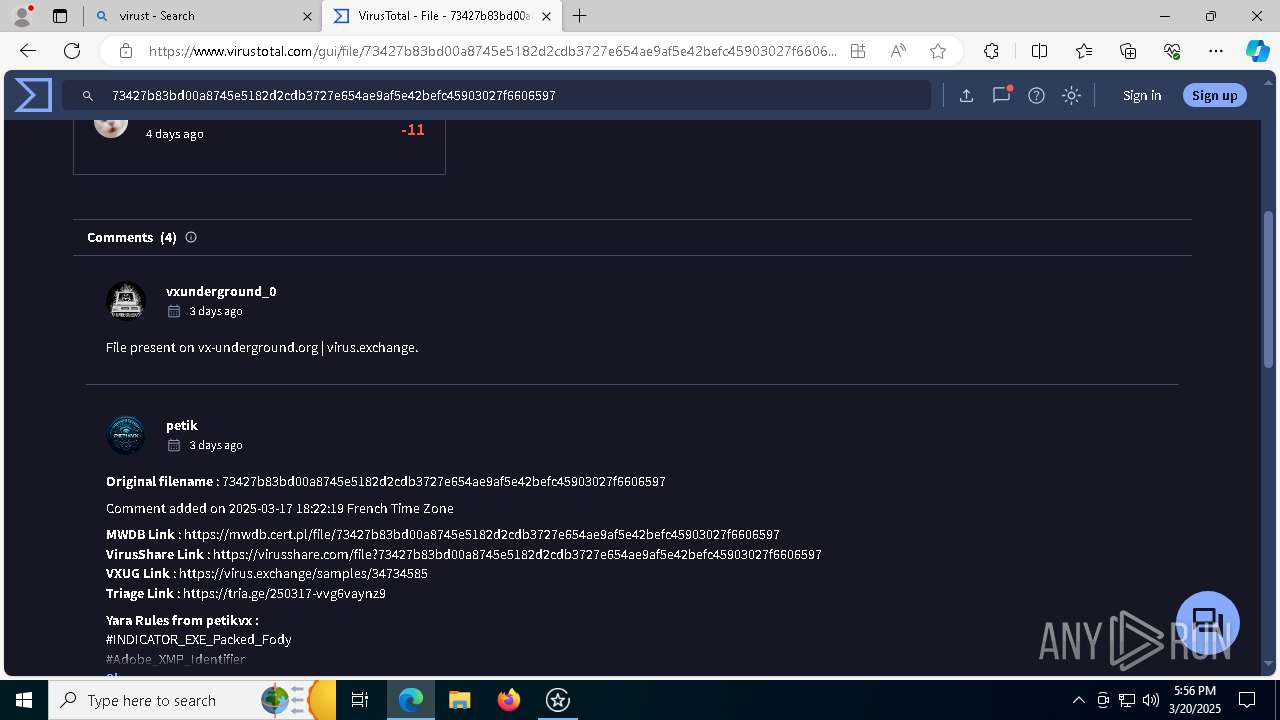Open vxunderground_0 avatar
The image size is (1280, 720).
(126, 301)
